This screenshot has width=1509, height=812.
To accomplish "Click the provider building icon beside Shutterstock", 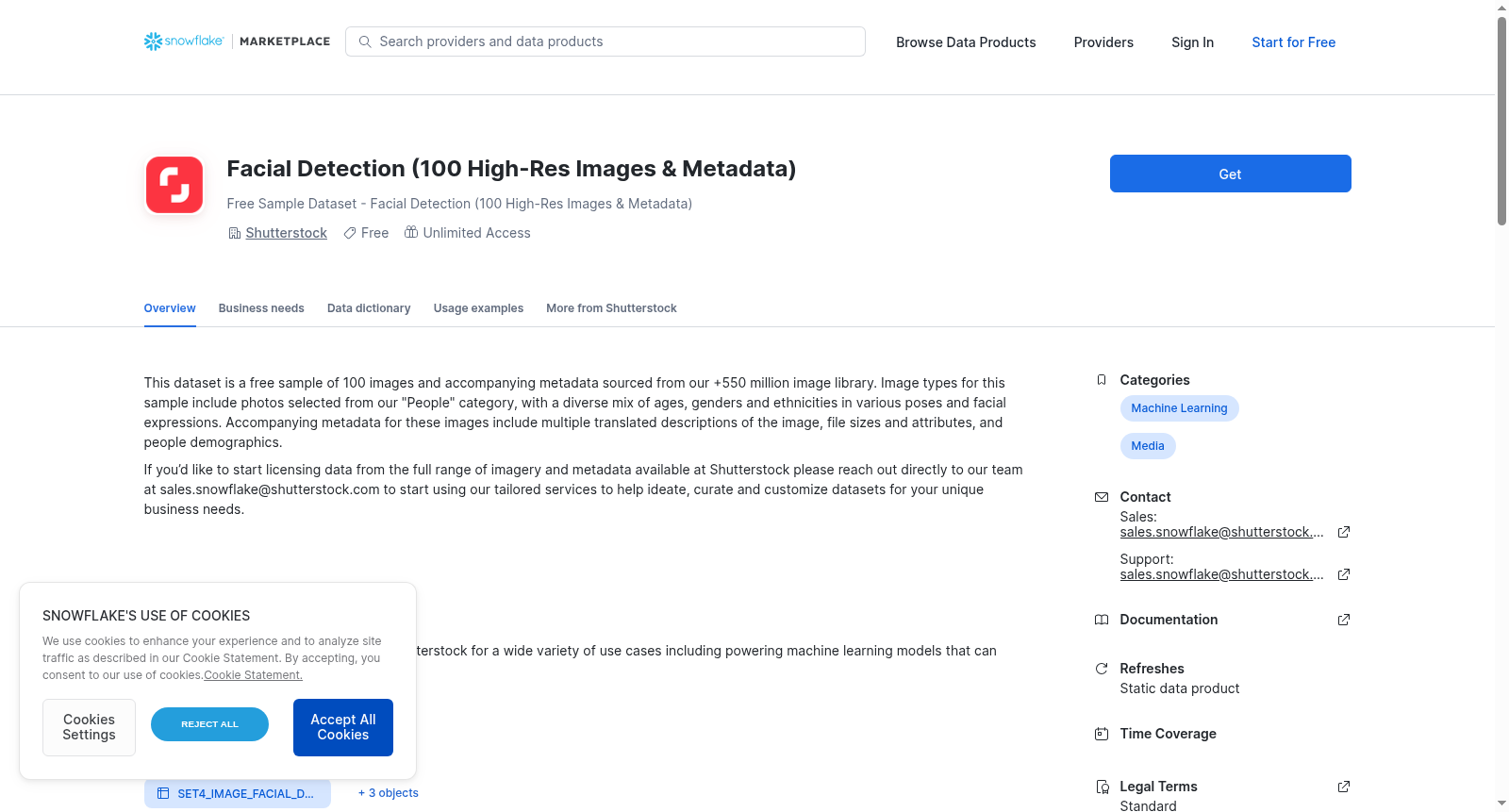I will pos(235,233).
